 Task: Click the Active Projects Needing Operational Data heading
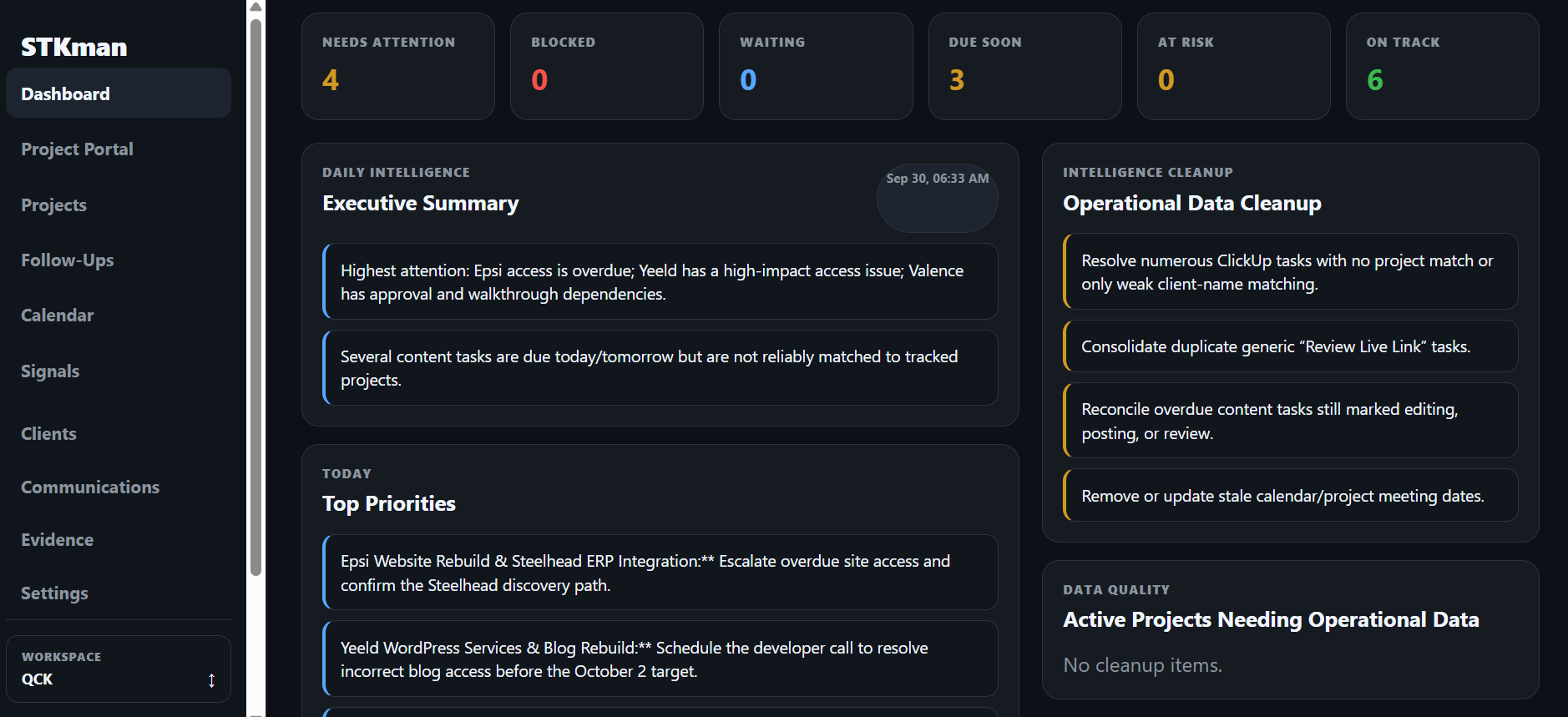tap(1271, 620)
